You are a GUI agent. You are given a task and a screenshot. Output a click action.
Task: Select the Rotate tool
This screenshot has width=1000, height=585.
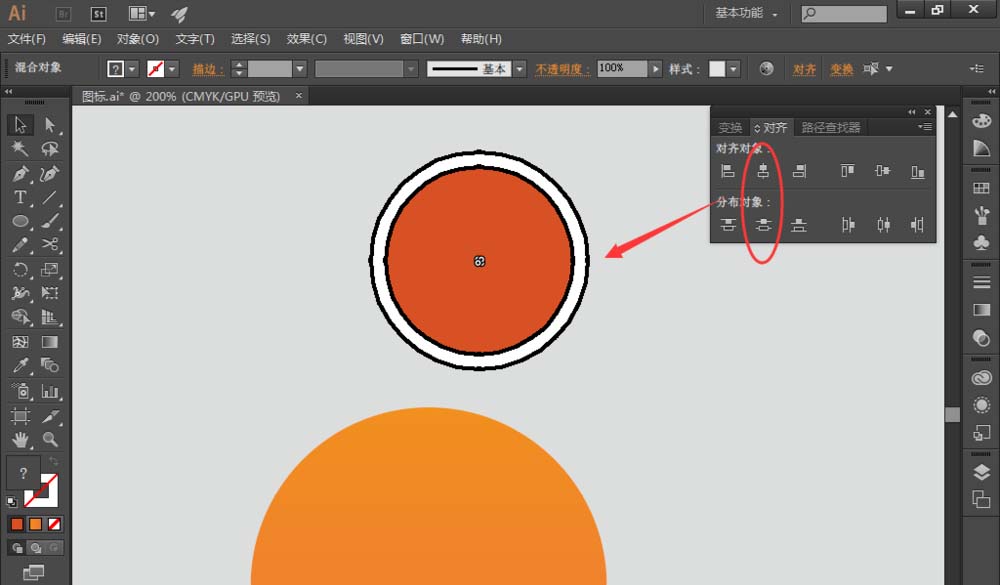[20, 269]
